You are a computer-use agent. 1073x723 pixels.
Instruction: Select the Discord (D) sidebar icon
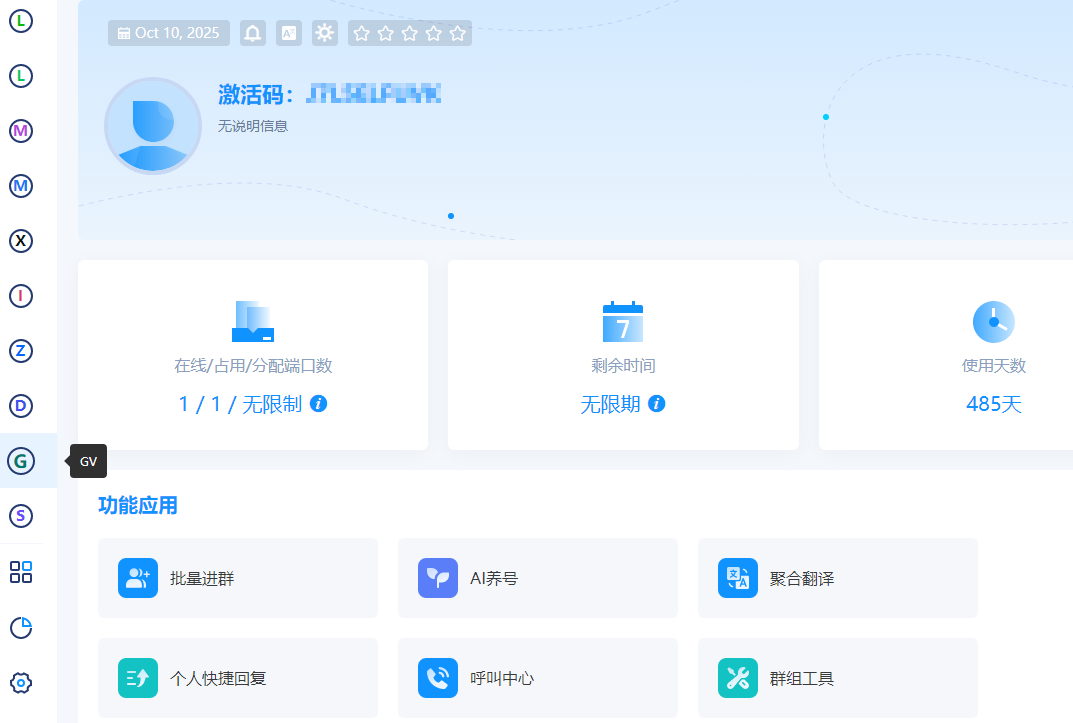coord(20,406)
